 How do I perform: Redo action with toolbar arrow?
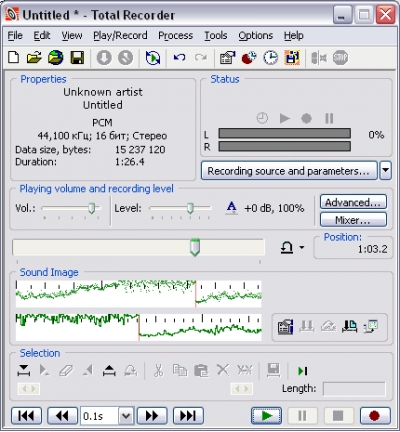point(201,58)
